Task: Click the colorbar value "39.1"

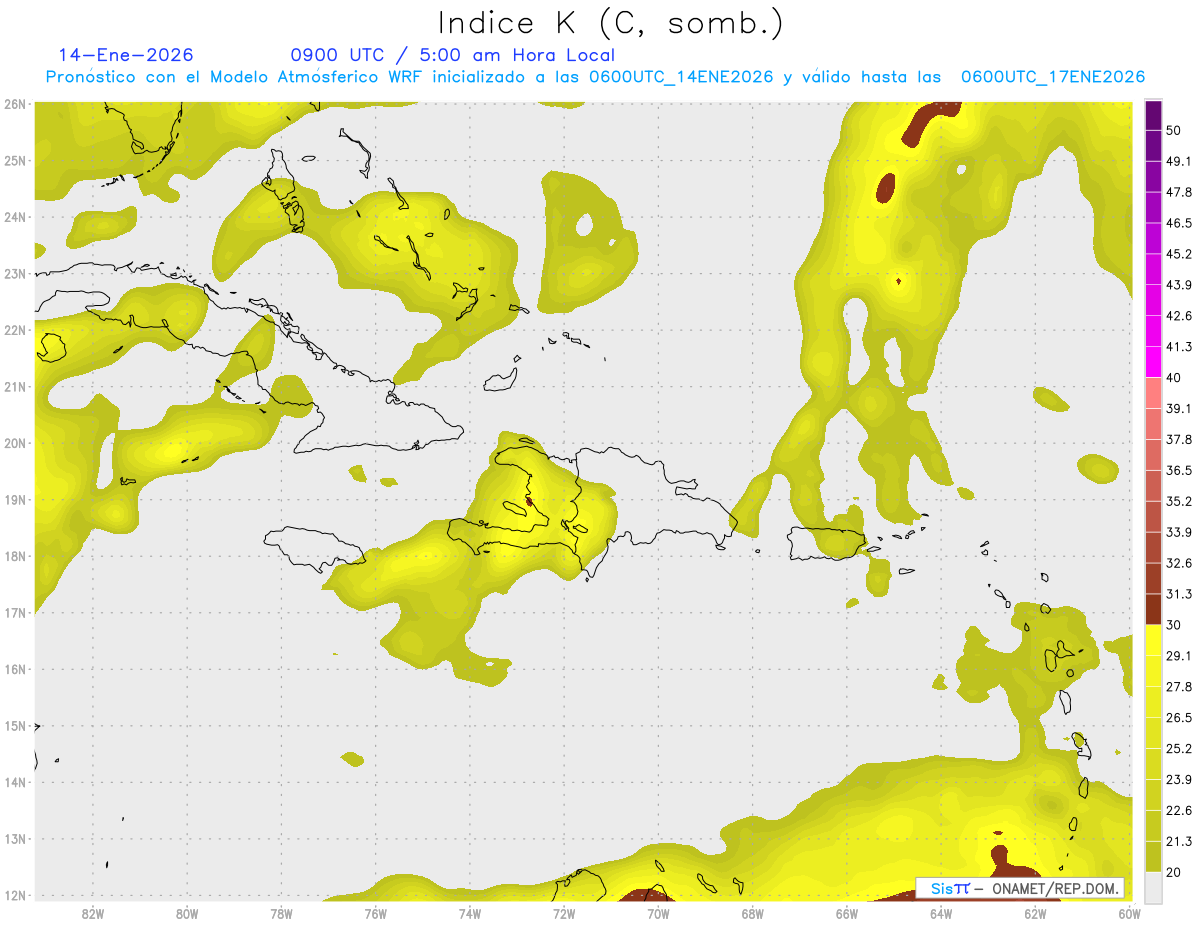Action: [x=1179, y=408]
